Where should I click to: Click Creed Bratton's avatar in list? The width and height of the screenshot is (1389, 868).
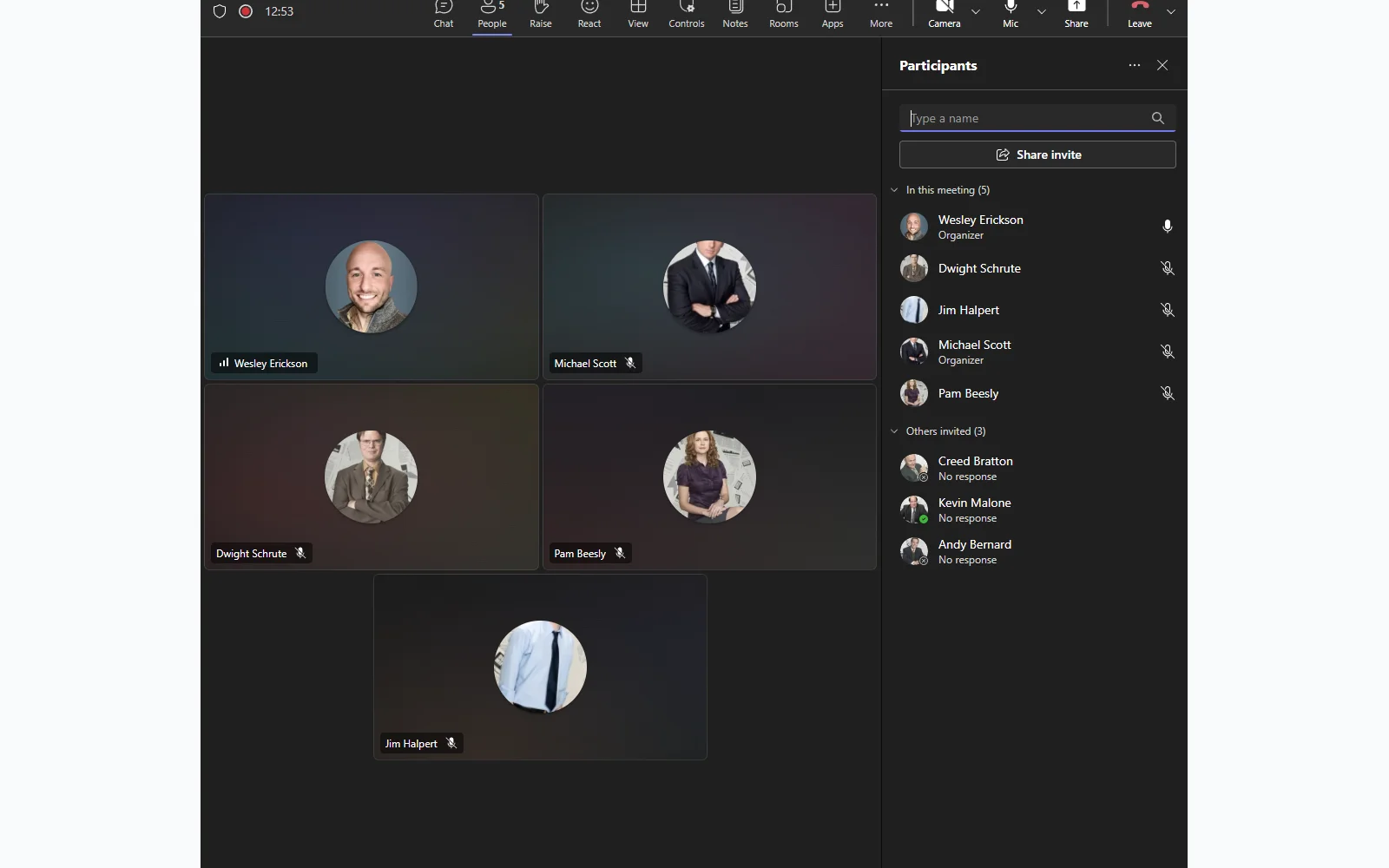pos(914,468)
